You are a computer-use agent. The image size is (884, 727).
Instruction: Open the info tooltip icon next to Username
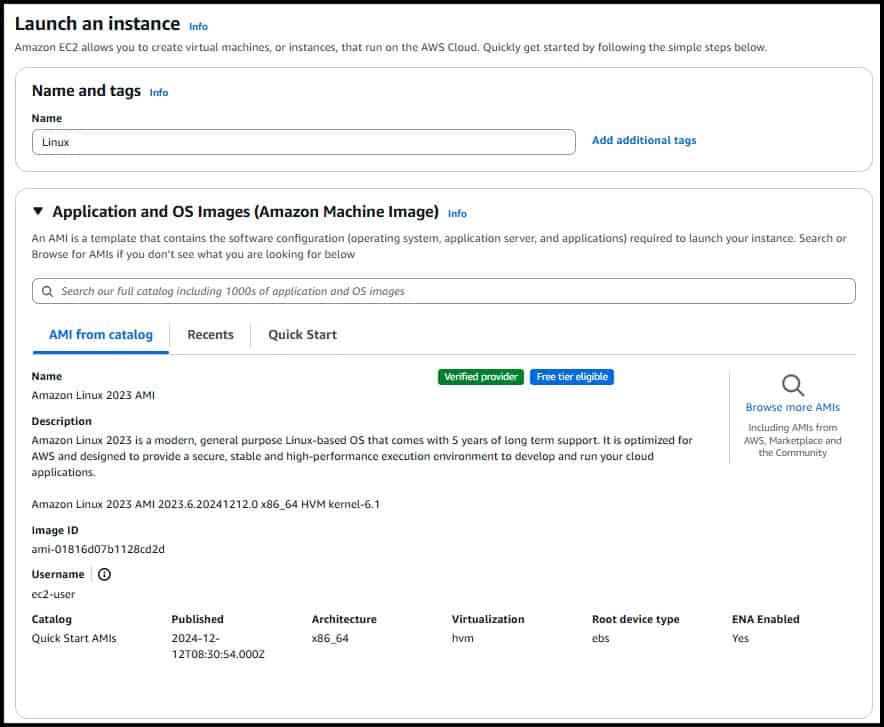[x=104, y=573]
